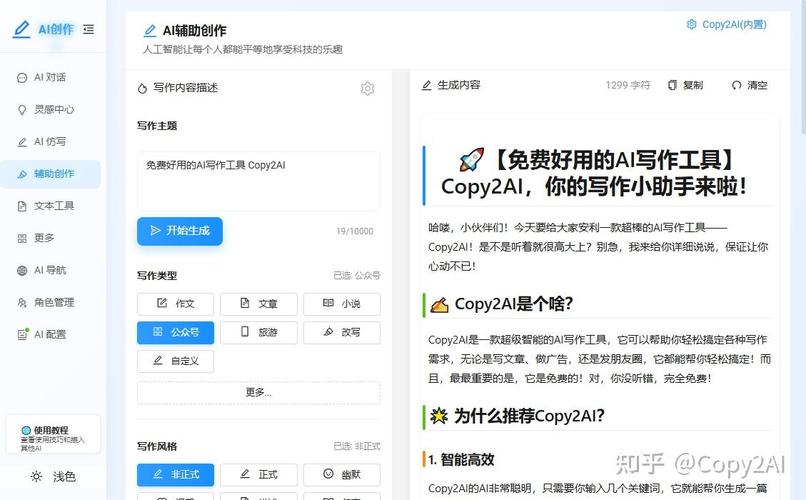Select the 改写 writing type
806x500 pixels.
pyautogui.click(x=342, y=332)
